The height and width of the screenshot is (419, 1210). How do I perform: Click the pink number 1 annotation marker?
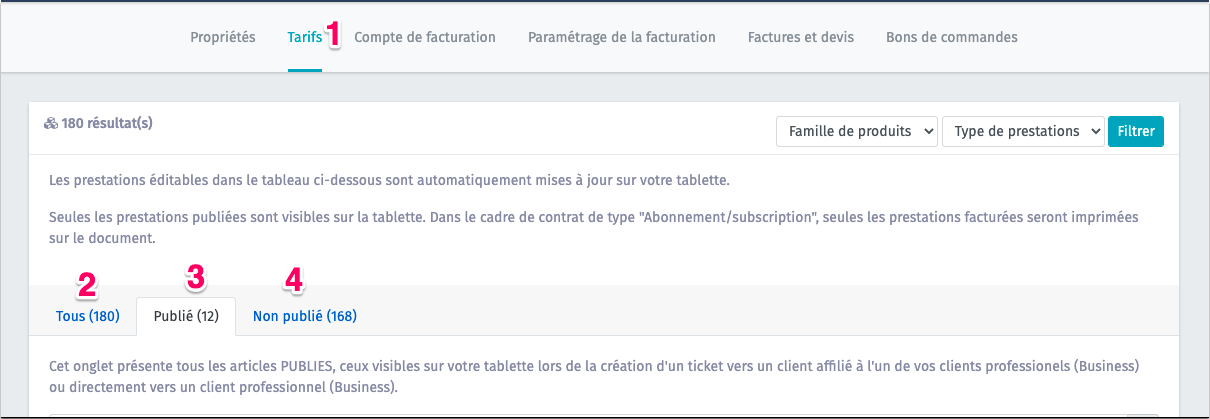335,34
